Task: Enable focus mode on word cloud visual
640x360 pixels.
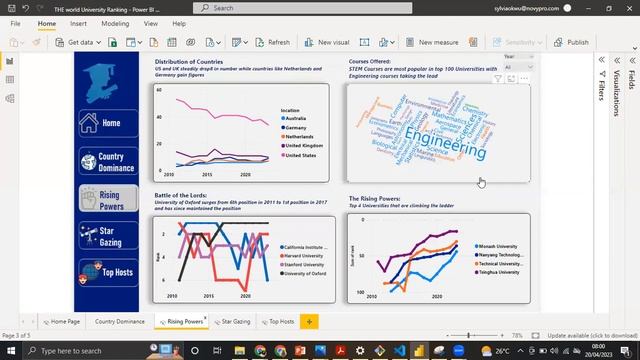Action: pos(511,79)
